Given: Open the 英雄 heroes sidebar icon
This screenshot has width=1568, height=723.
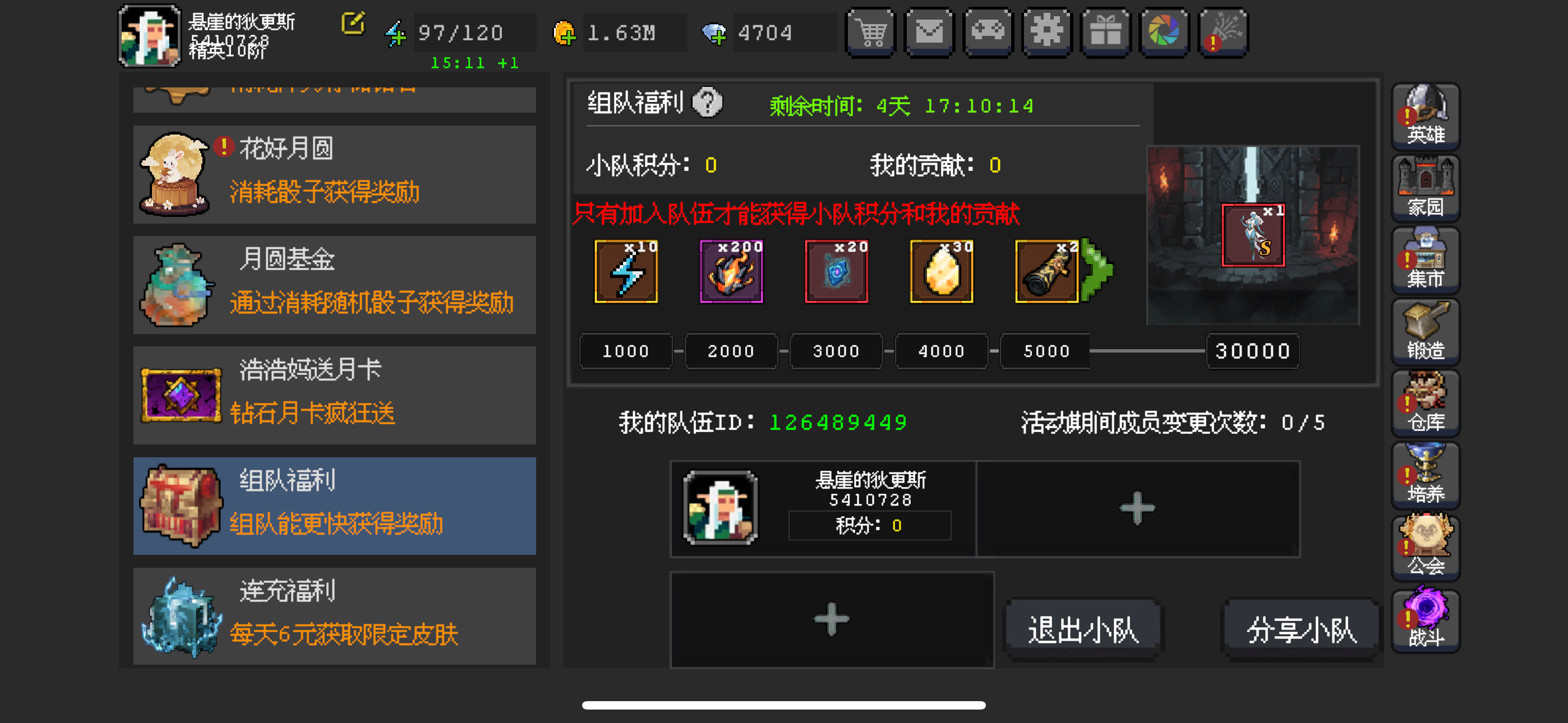Looking at the screenshot, I should tap(1426, 115).
